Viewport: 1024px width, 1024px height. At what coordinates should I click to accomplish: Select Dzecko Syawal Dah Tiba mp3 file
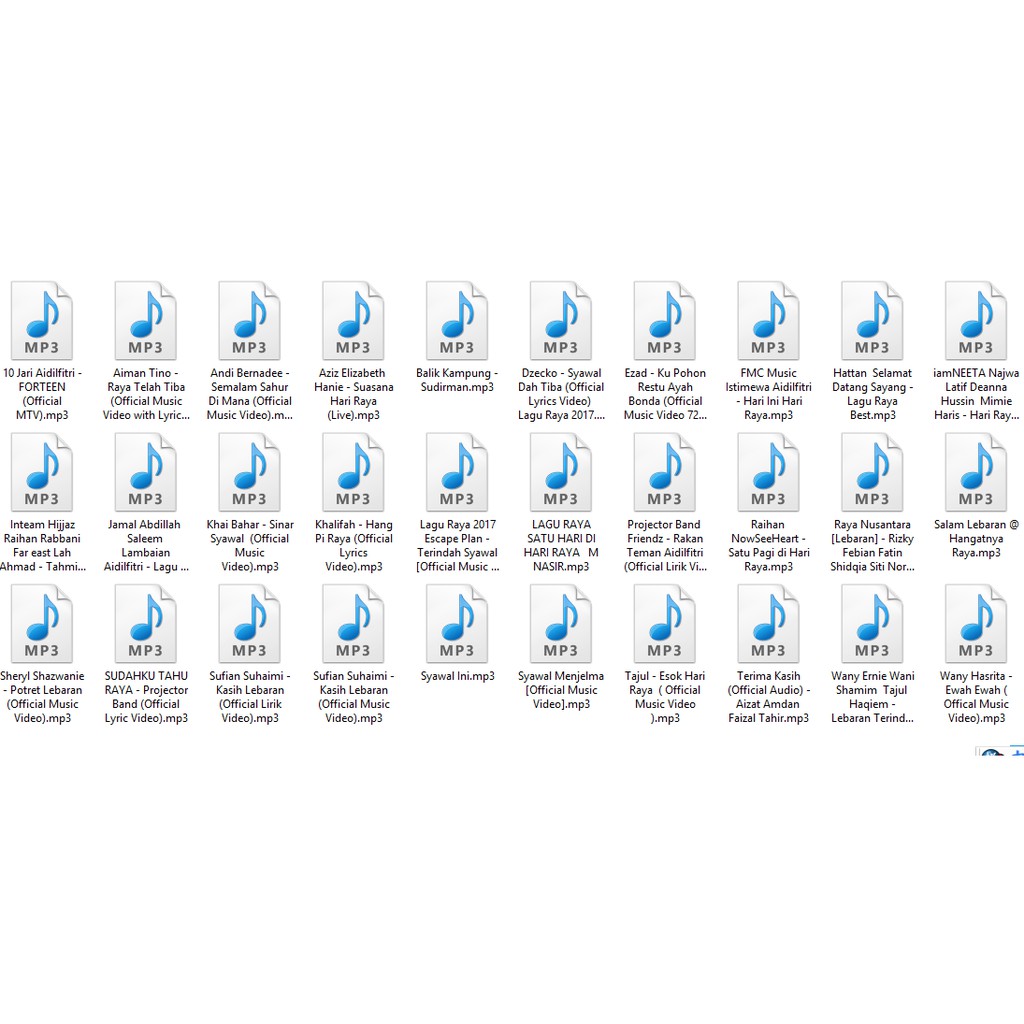(561, 321)
